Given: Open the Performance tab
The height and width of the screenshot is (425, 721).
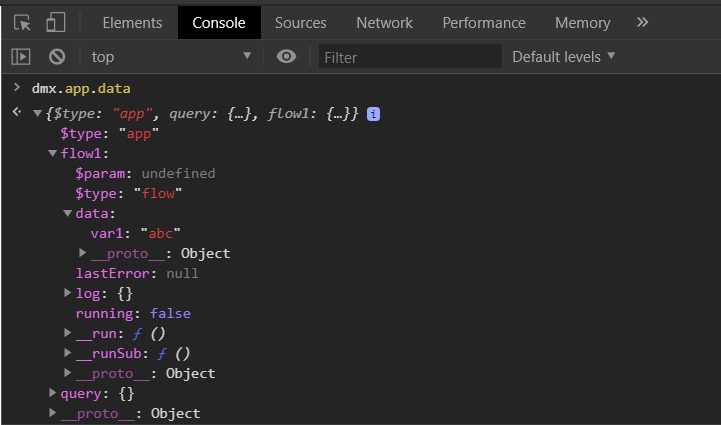Looking at the screenshot, I should pyautogui.click(x=484, y=23).
